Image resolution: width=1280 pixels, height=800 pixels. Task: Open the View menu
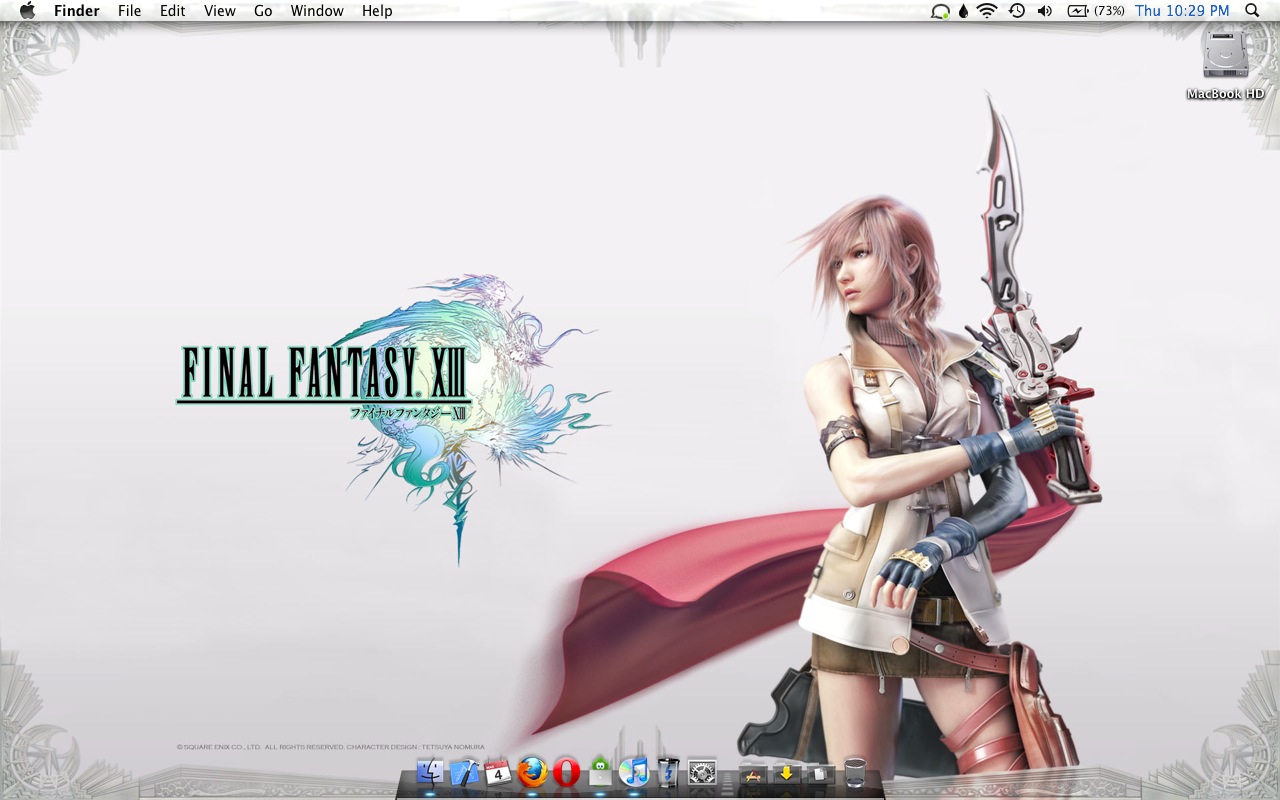coord(220,11)
